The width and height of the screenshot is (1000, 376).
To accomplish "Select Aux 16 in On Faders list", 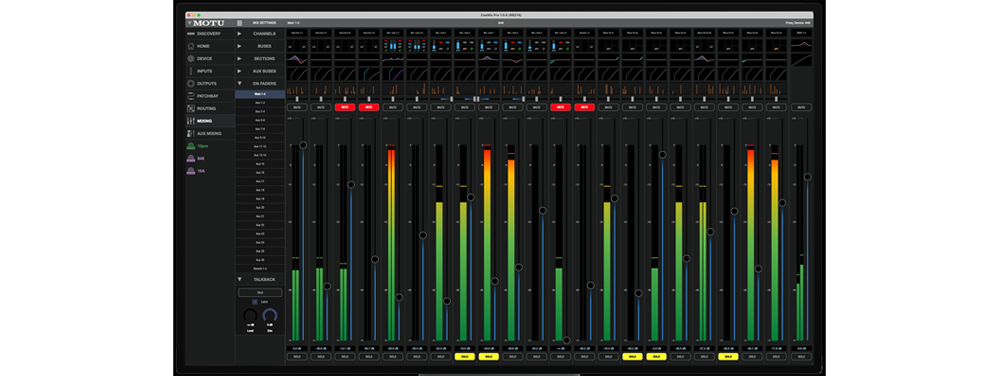I will [260, 173].
